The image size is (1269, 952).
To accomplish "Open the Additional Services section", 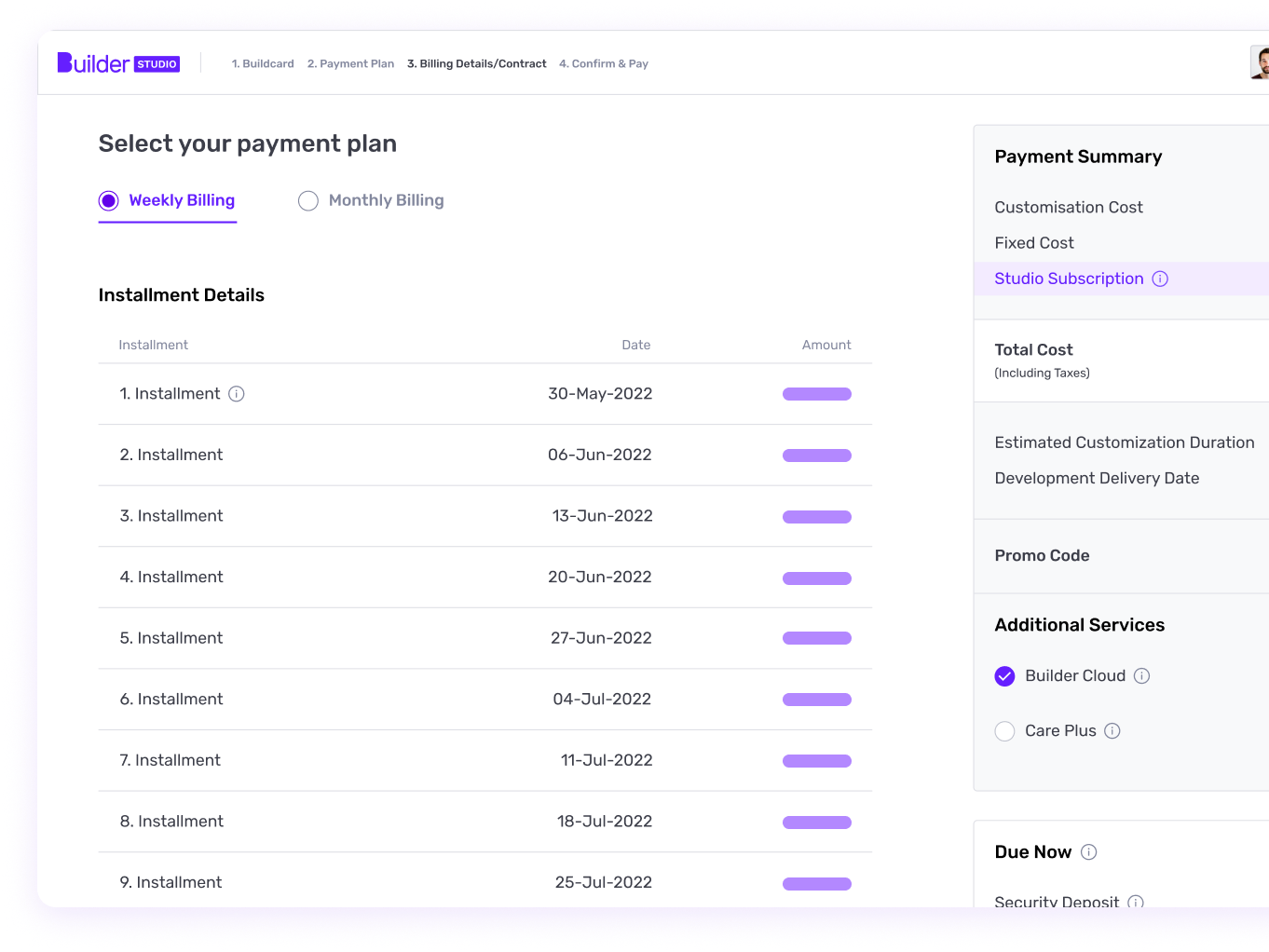I will [1079, 625].
